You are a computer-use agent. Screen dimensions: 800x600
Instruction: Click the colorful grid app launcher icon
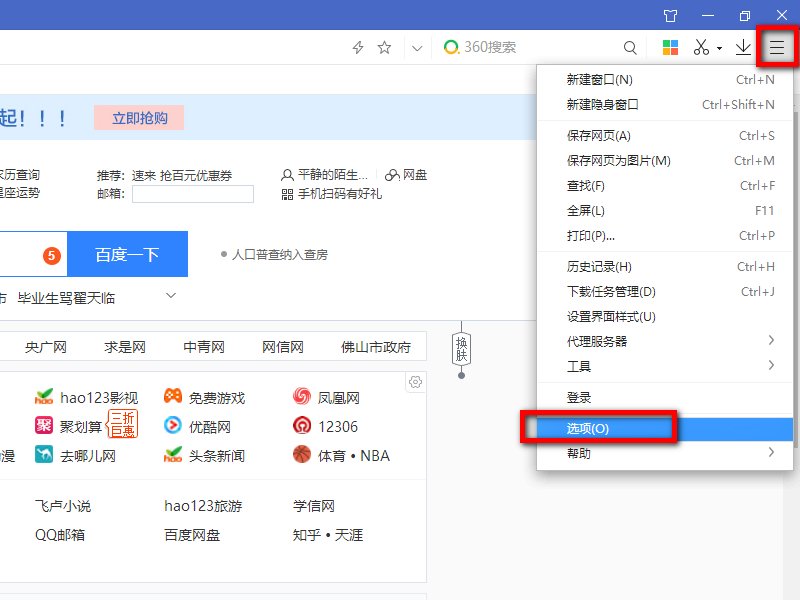click(x=672, y=46)
